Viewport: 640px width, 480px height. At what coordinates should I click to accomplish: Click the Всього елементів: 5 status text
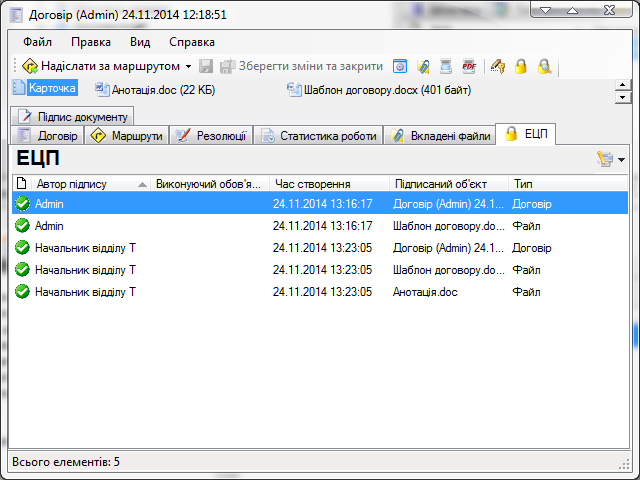pyautogui.click(x=66, y=462)
